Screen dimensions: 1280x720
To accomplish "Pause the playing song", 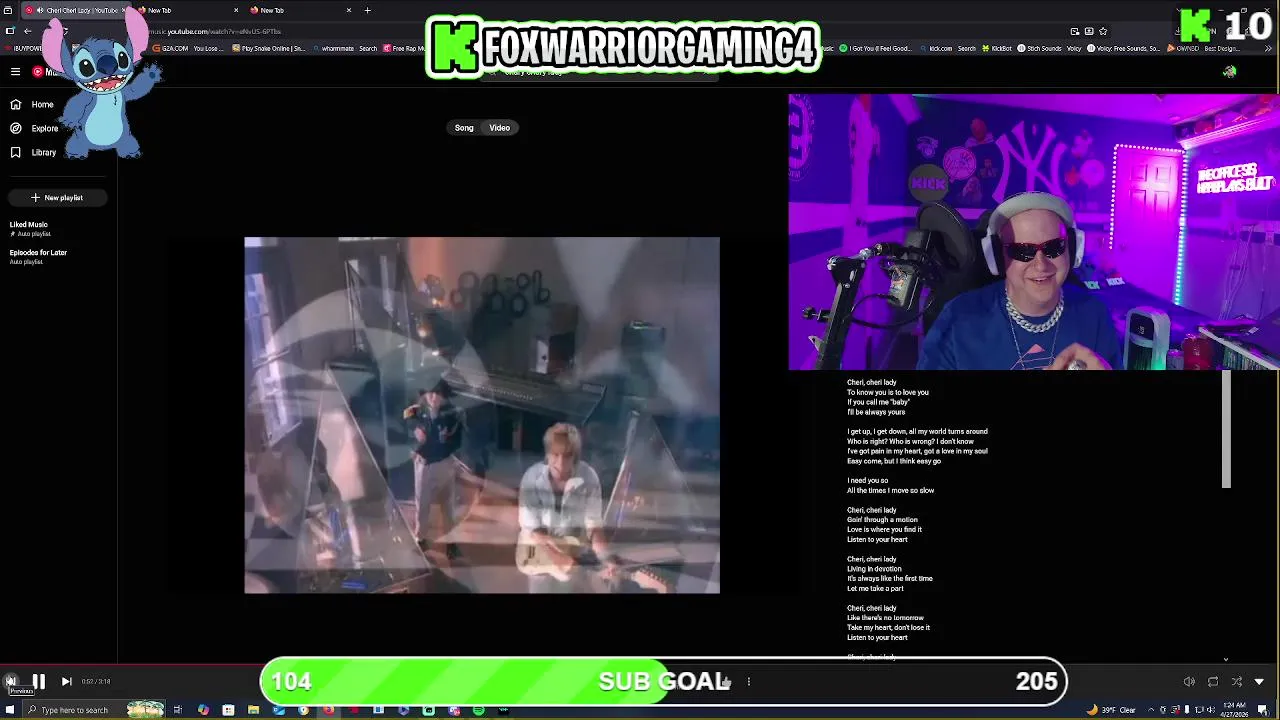I will (x=39, y=681).
